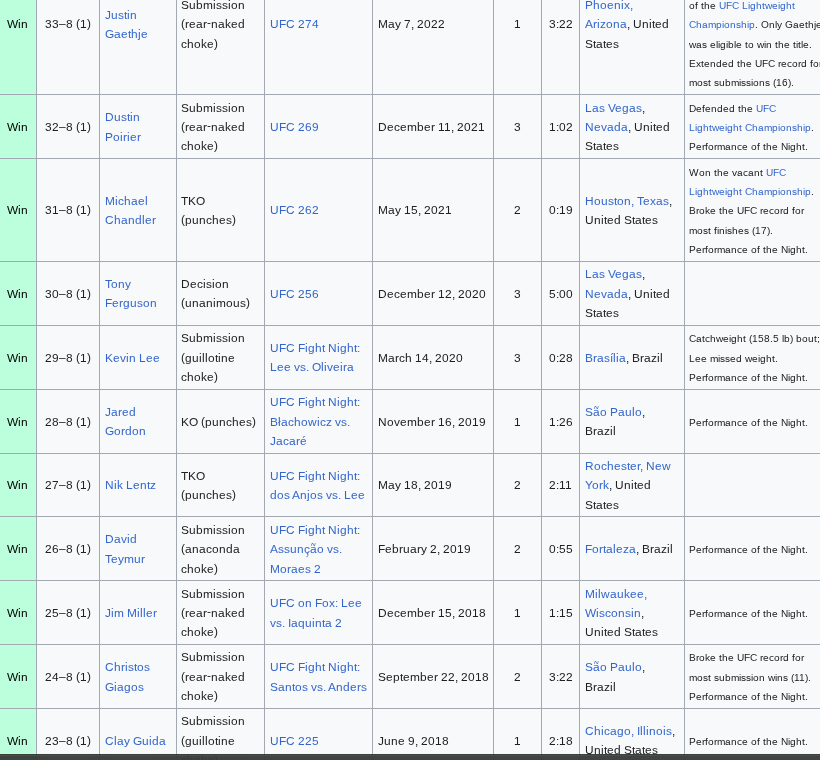Click the date March 14, 2020
The height and width of the screenshot is (760, 820).
[x=420, y=358]
